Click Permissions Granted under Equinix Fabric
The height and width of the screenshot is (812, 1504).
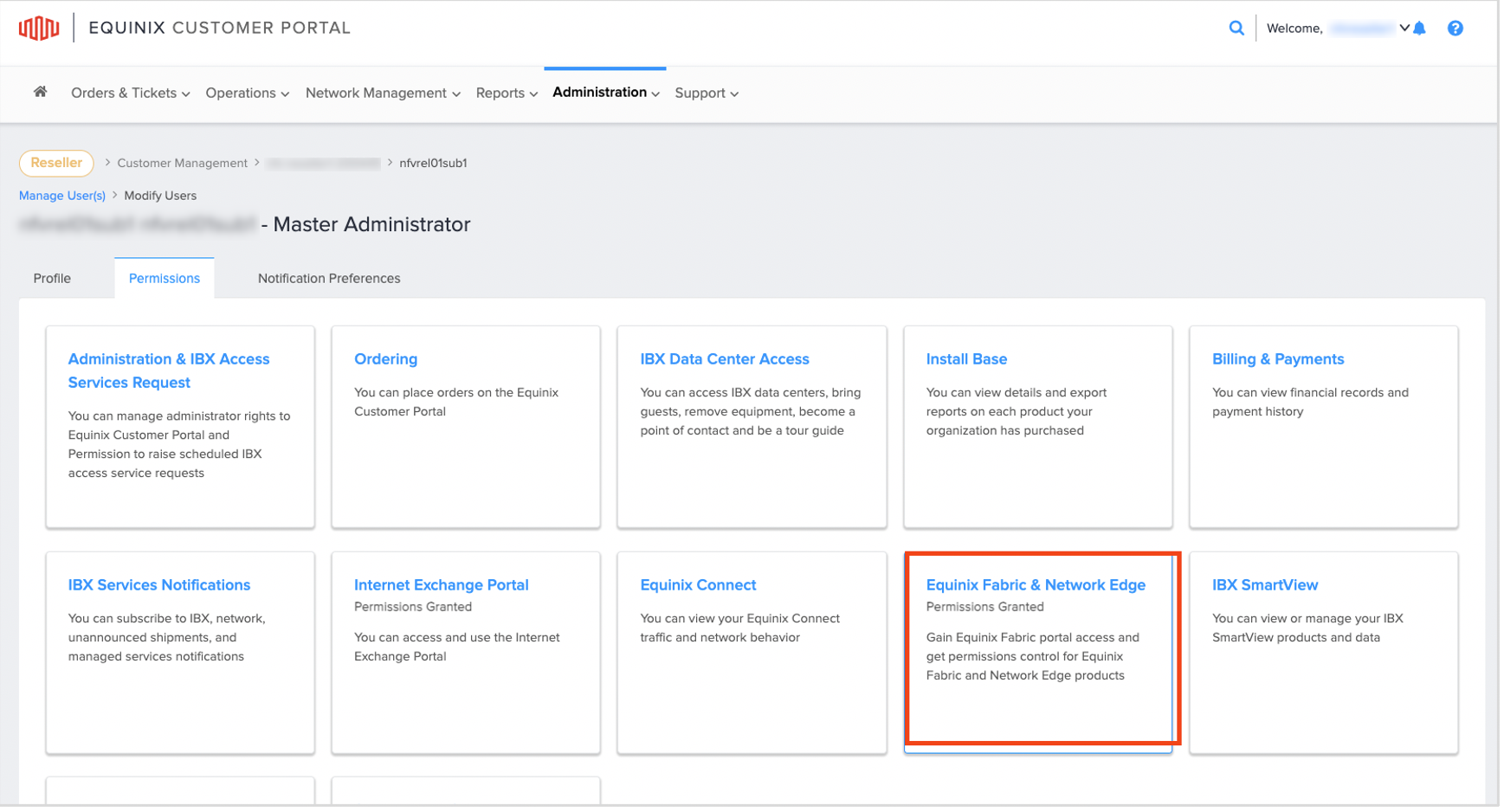click(985, 607)
